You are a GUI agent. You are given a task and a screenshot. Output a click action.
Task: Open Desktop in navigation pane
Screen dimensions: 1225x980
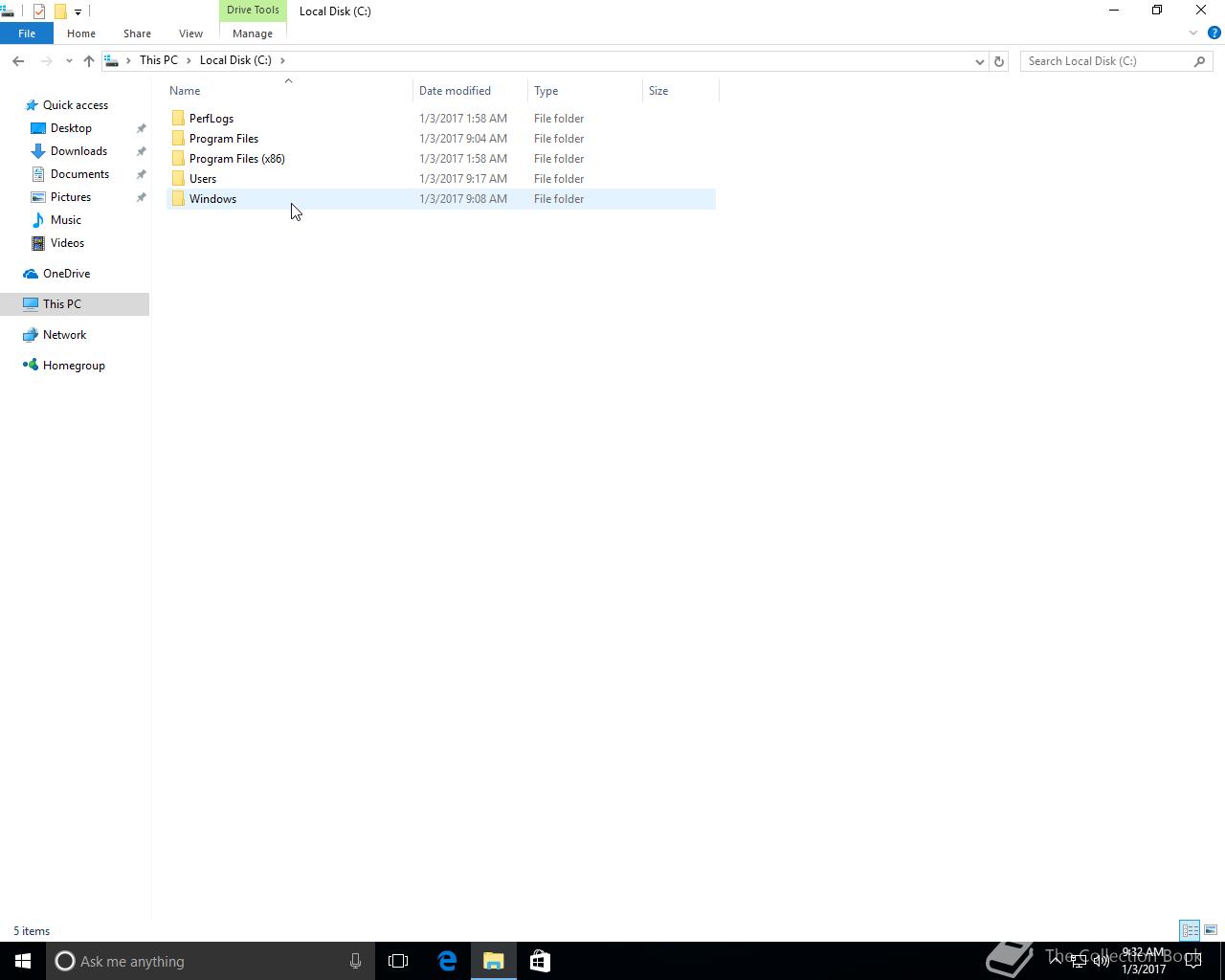(71, 128)
